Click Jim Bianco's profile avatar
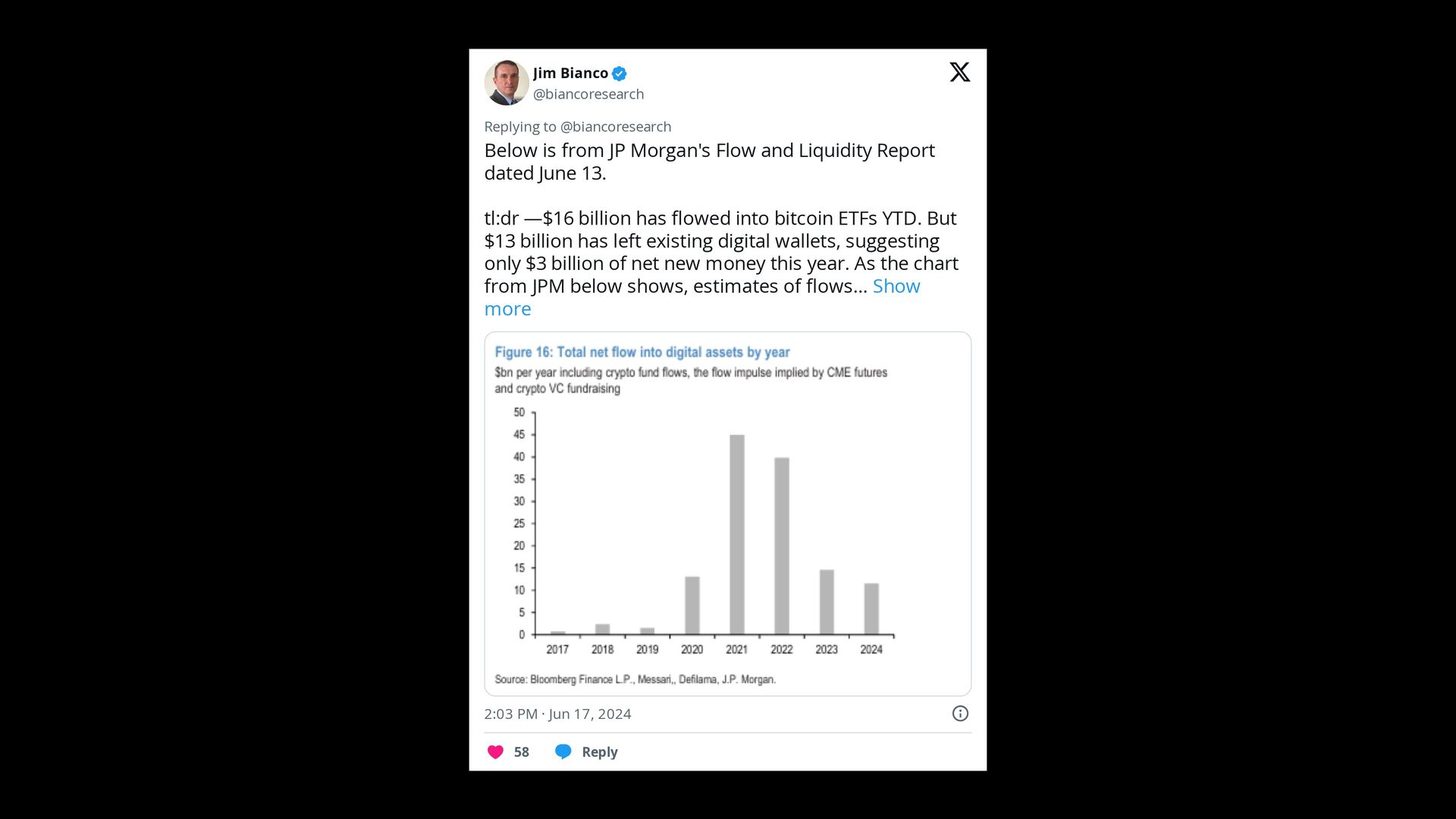The image size is (1456, 819). (x=506, y=83)
